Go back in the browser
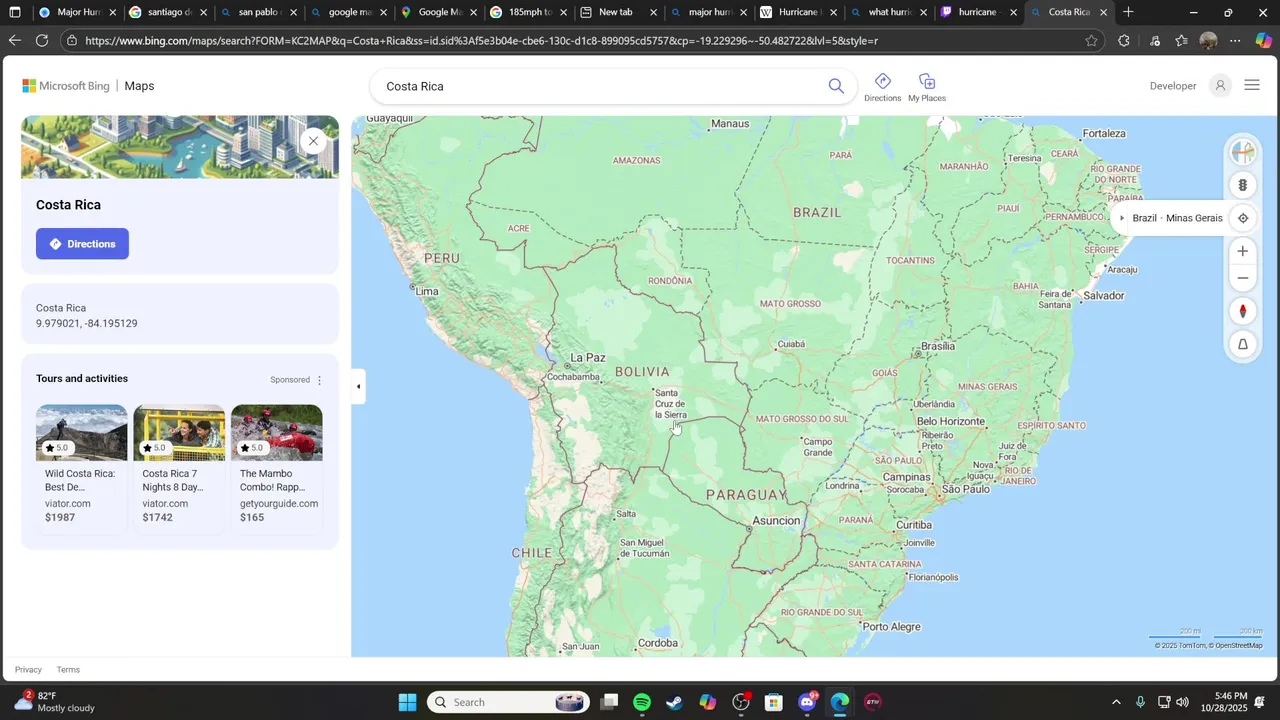This screenshot has width=1280, height=720. pyautogui.click(x=14, y=41)
